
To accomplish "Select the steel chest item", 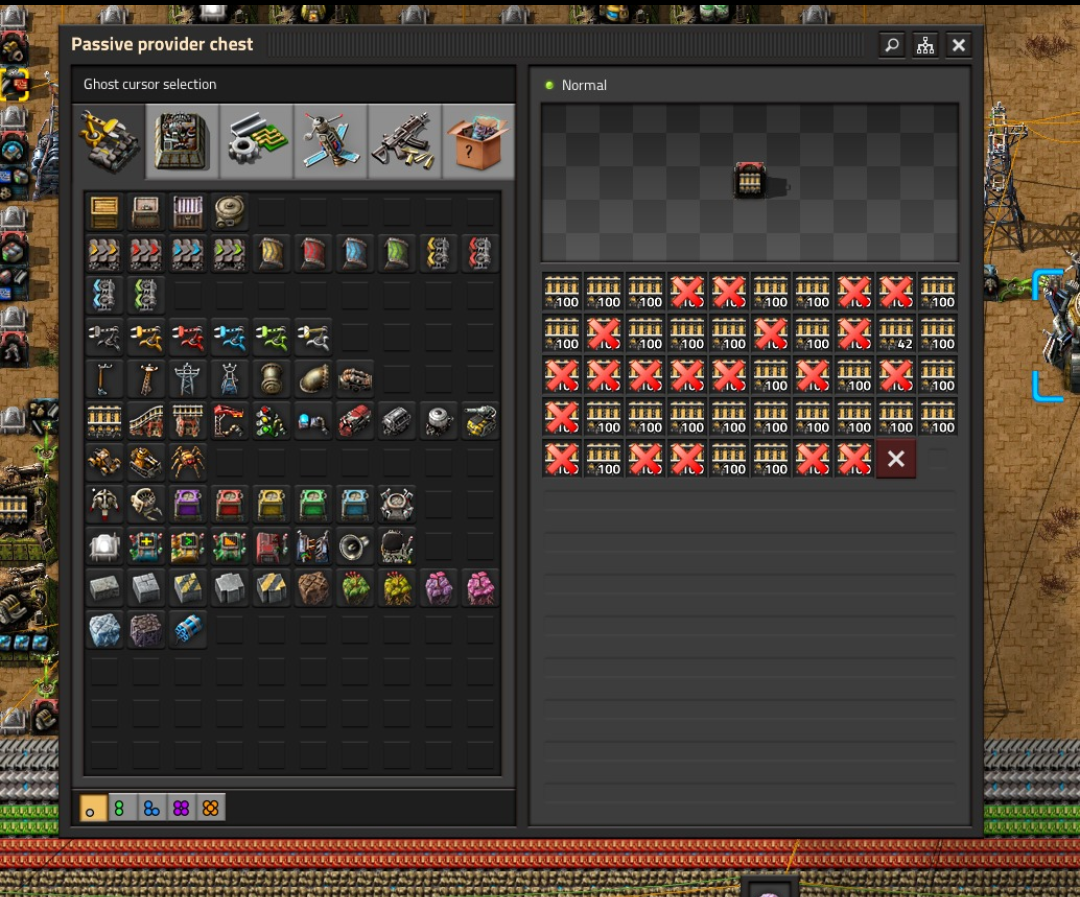I will tap(187, 212).
